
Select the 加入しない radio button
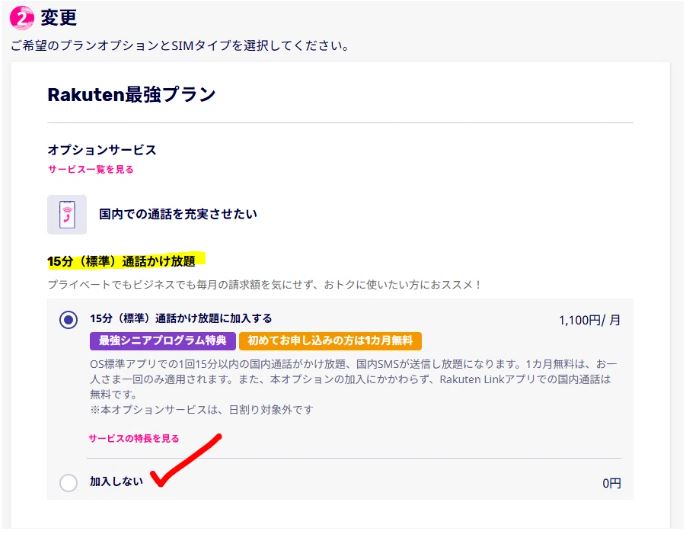click(68, 483)
